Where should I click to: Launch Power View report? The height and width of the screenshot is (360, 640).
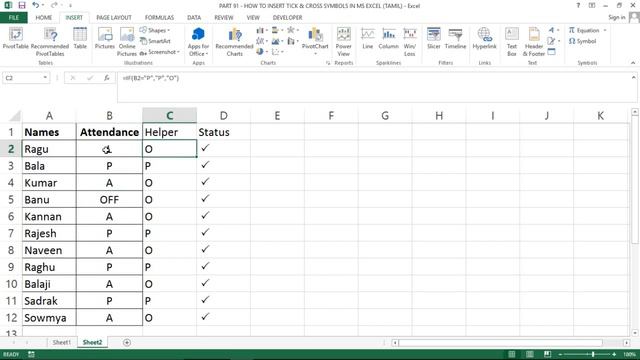click(x=344, y=42)
